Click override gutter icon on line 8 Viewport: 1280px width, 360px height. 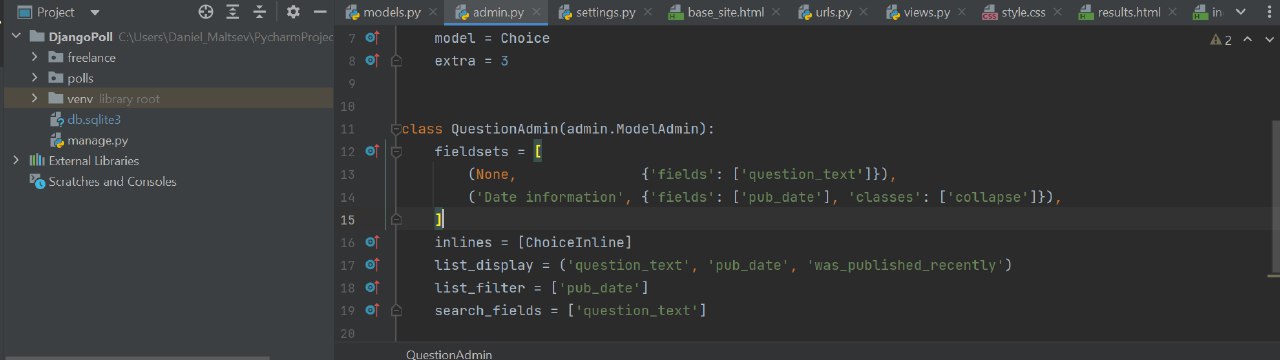click(x=372, y=61)
